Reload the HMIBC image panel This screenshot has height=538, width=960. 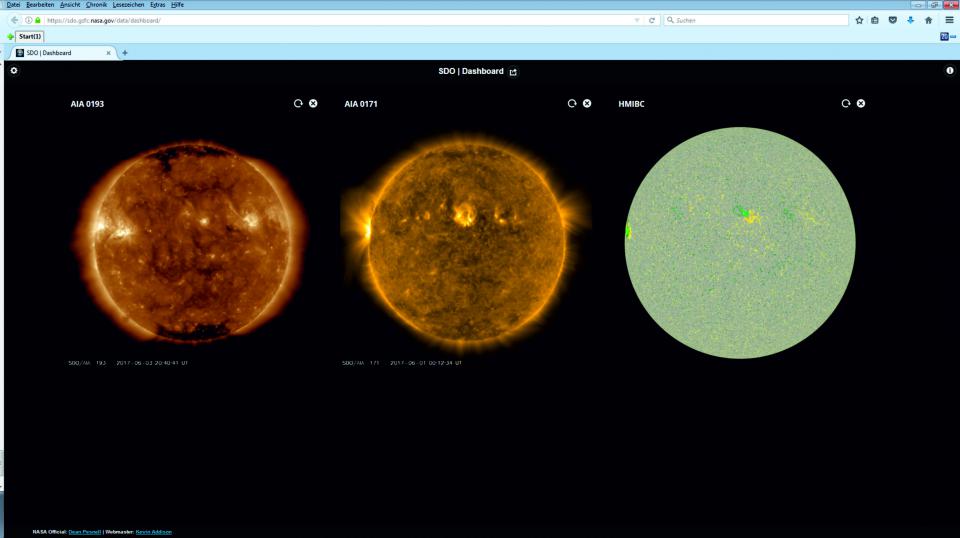[x=846, y=104]
